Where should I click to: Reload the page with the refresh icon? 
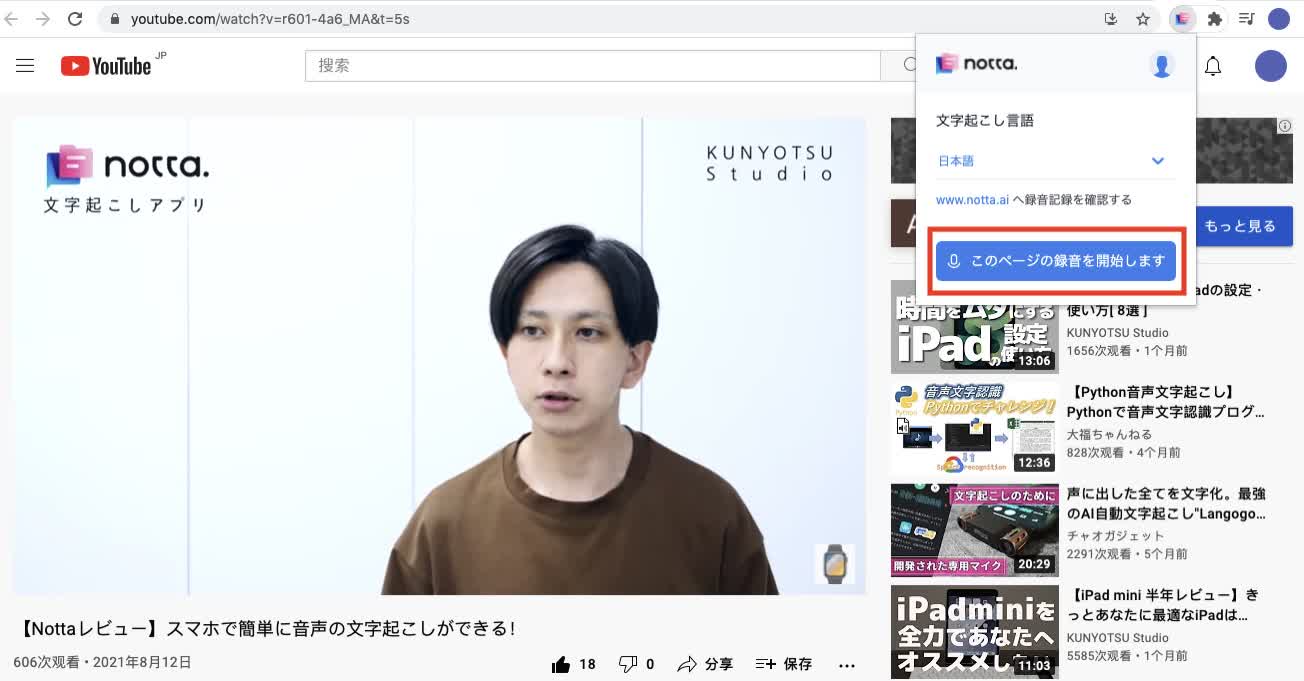(x=75, y=19)
